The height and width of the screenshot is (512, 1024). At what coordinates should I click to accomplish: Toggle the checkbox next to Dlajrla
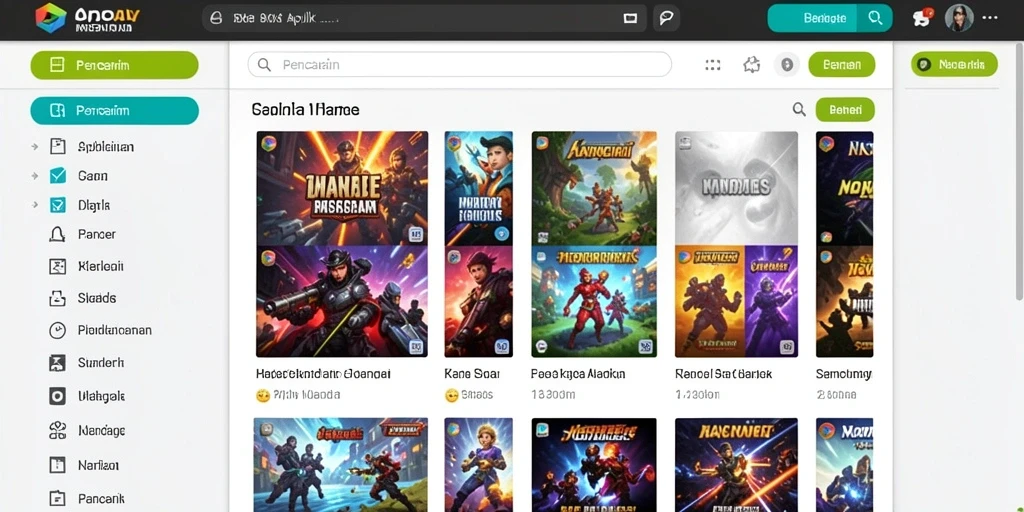pyautogui.click(x=57, y=205)
